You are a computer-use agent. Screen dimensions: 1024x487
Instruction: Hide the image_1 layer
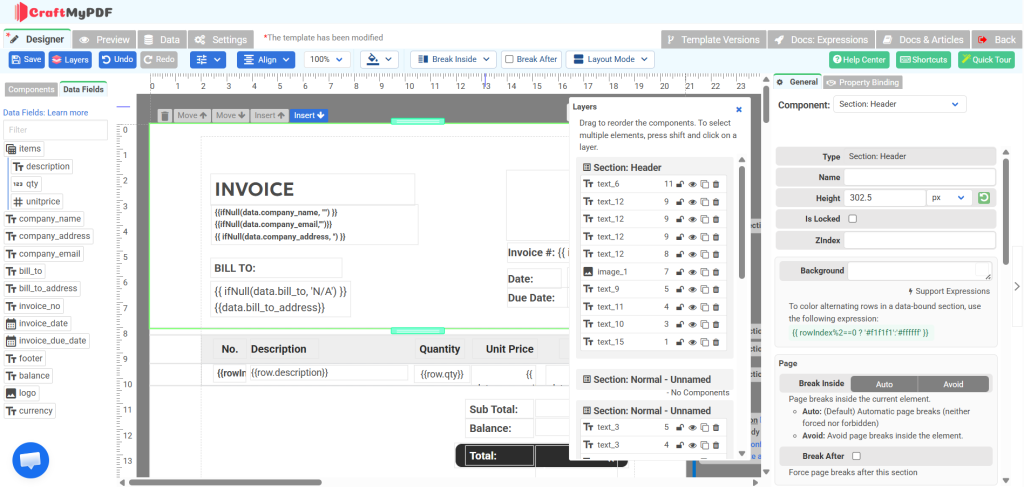[x=692, y=272]
